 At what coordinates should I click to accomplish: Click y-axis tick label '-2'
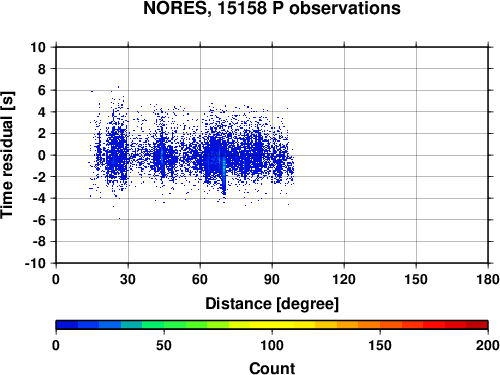pos(39,177)
